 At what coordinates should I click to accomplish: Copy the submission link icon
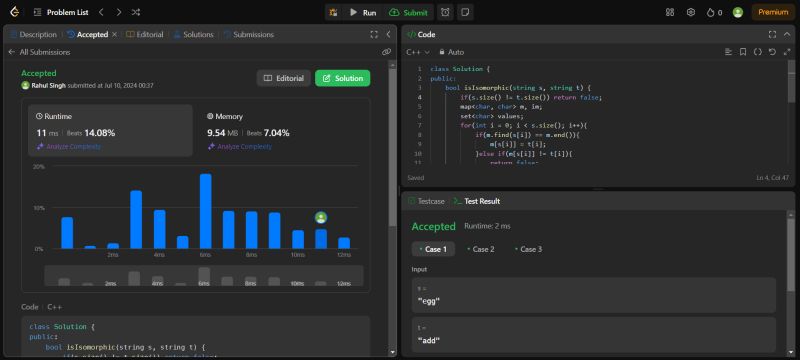coord(386,52)
